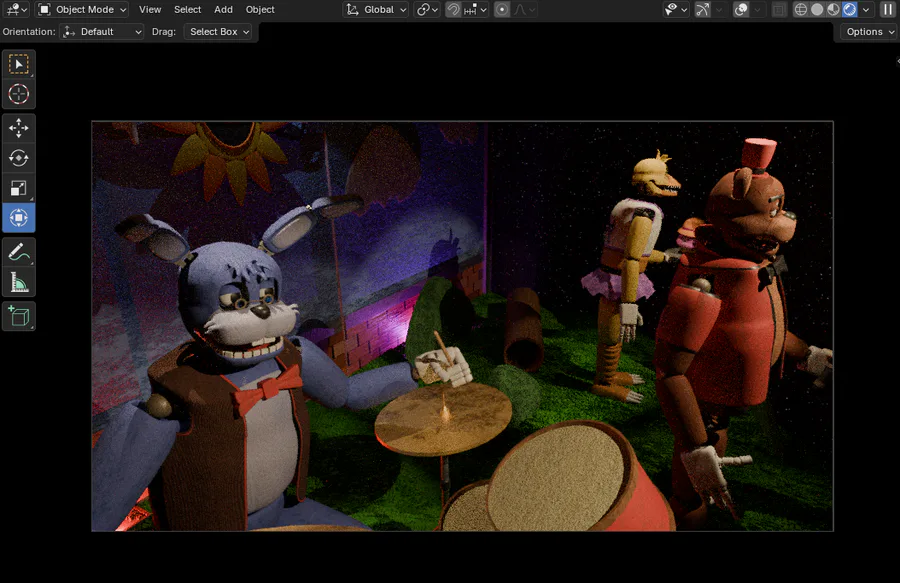Open the Global transform orientation dropdown
Viewport: 900px width, 583px height.
(x=376, y=9)
